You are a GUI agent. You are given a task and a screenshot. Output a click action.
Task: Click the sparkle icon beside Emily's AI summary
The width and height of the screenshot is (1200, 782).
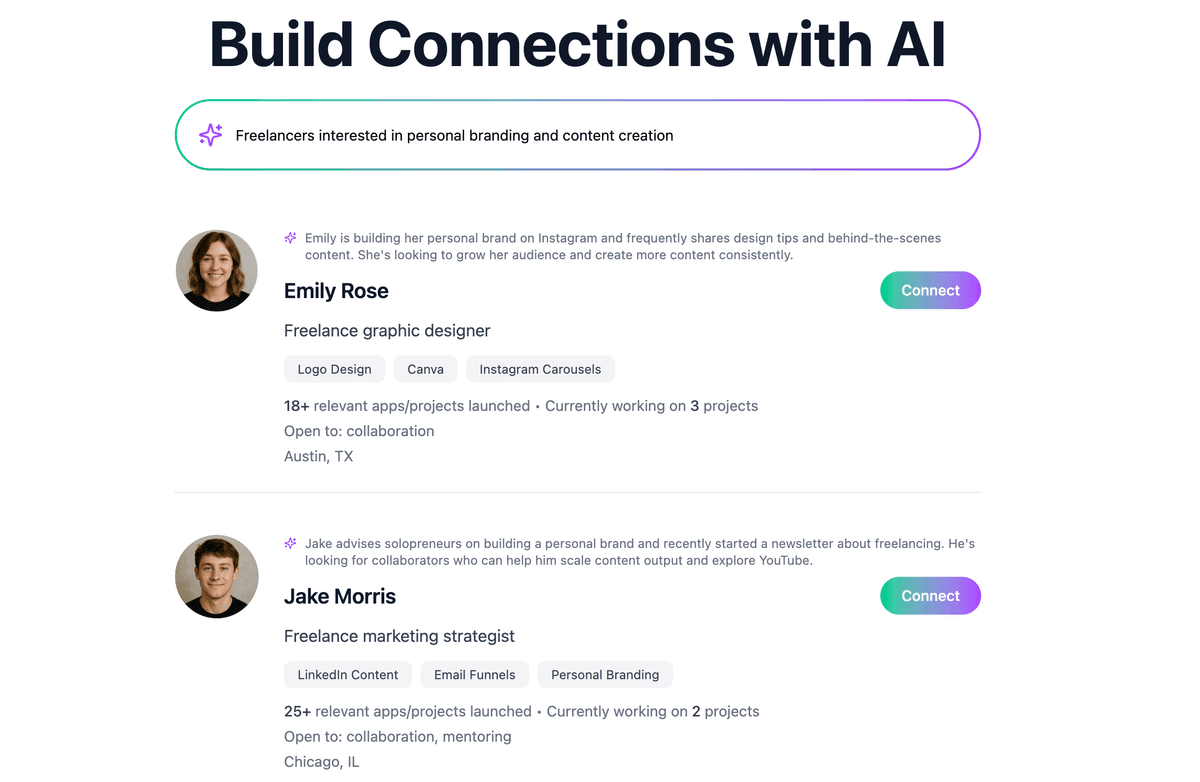click(290, 238)
